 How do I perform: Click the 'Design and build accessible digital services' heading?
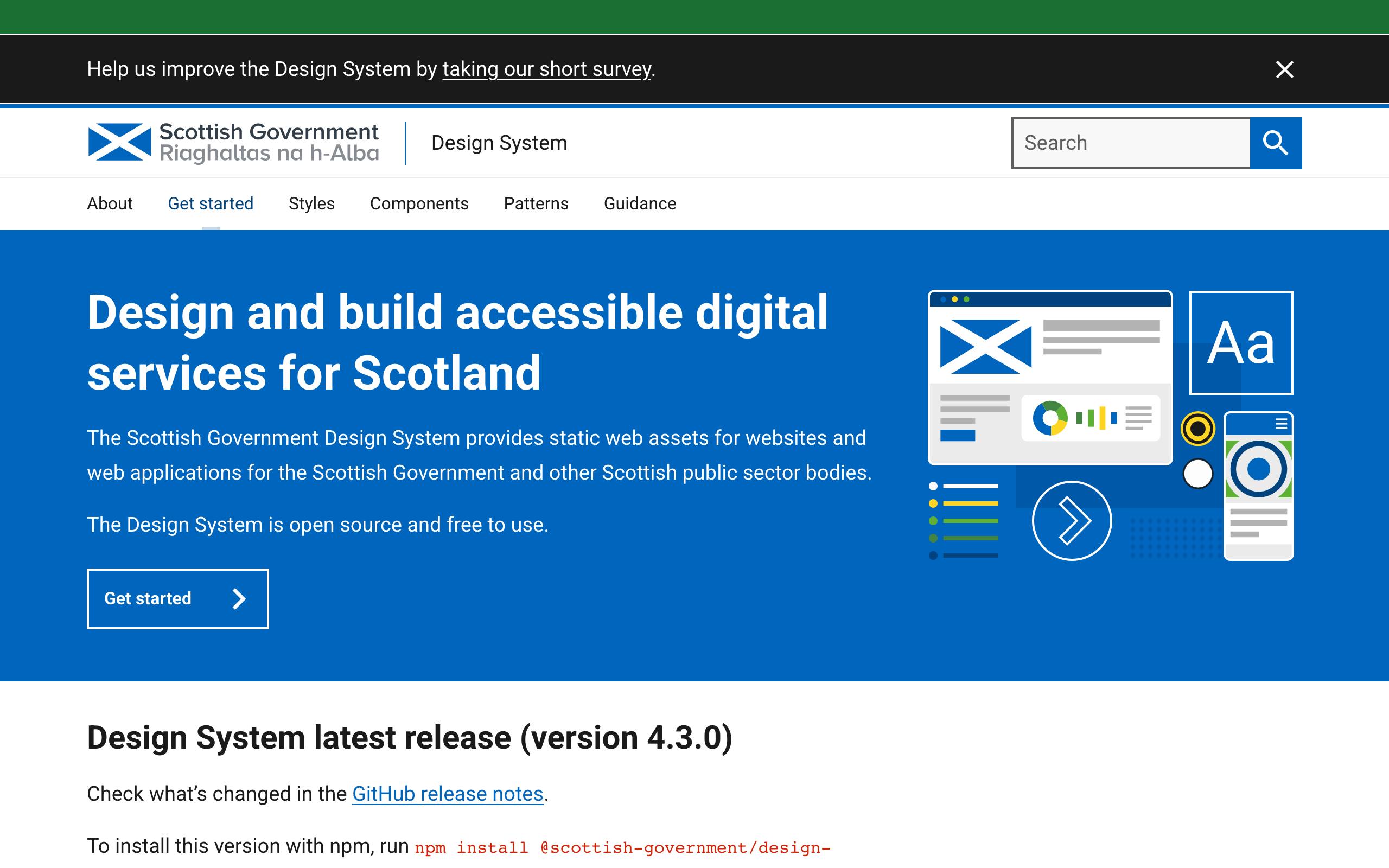pos(457,343)
